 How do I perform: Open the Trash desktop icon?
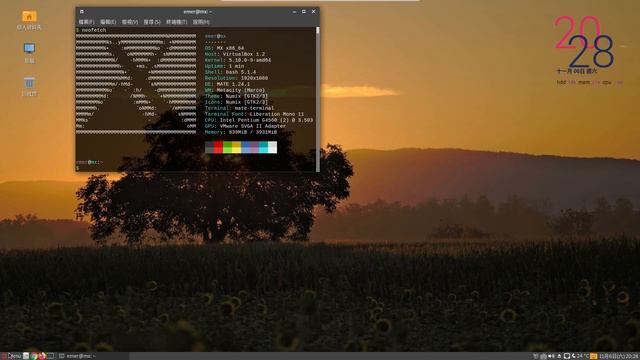29,86
